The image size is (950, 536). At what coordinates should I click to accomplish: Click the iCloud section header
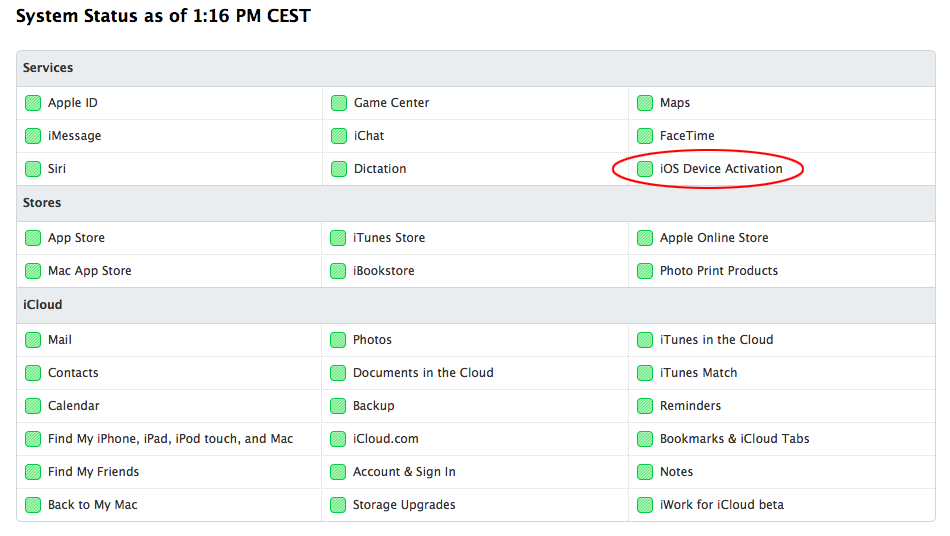pyautogui.click(x=42, y=305)
